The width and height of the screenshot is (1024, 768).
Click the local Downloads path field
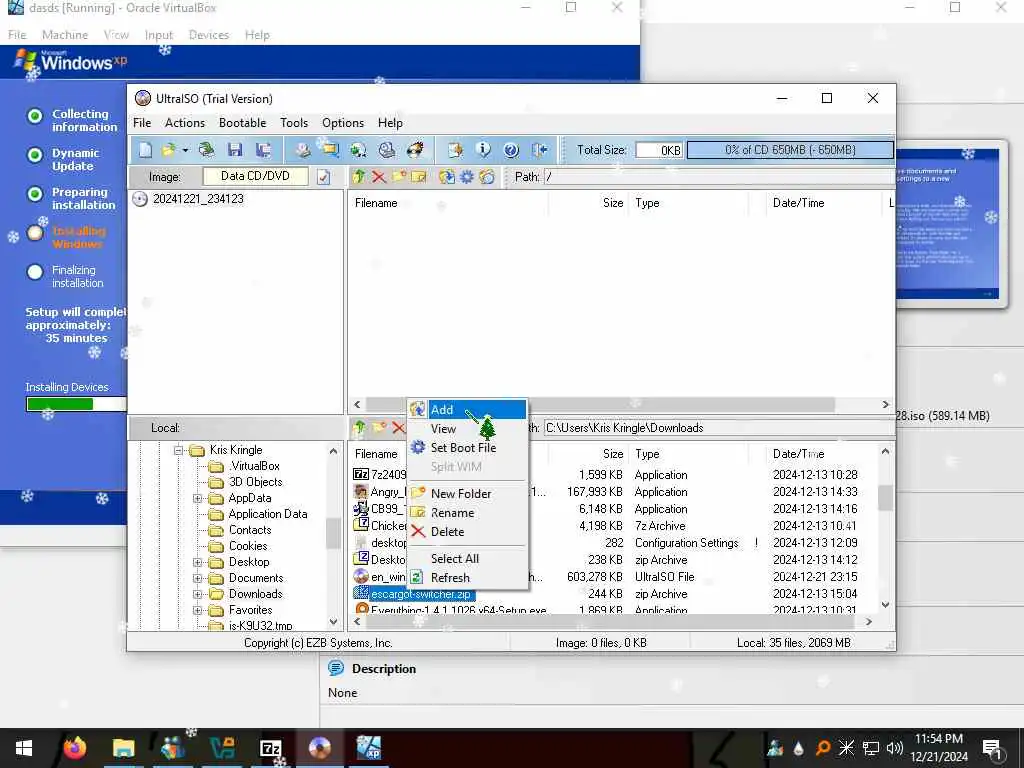[x=719, y=428]
